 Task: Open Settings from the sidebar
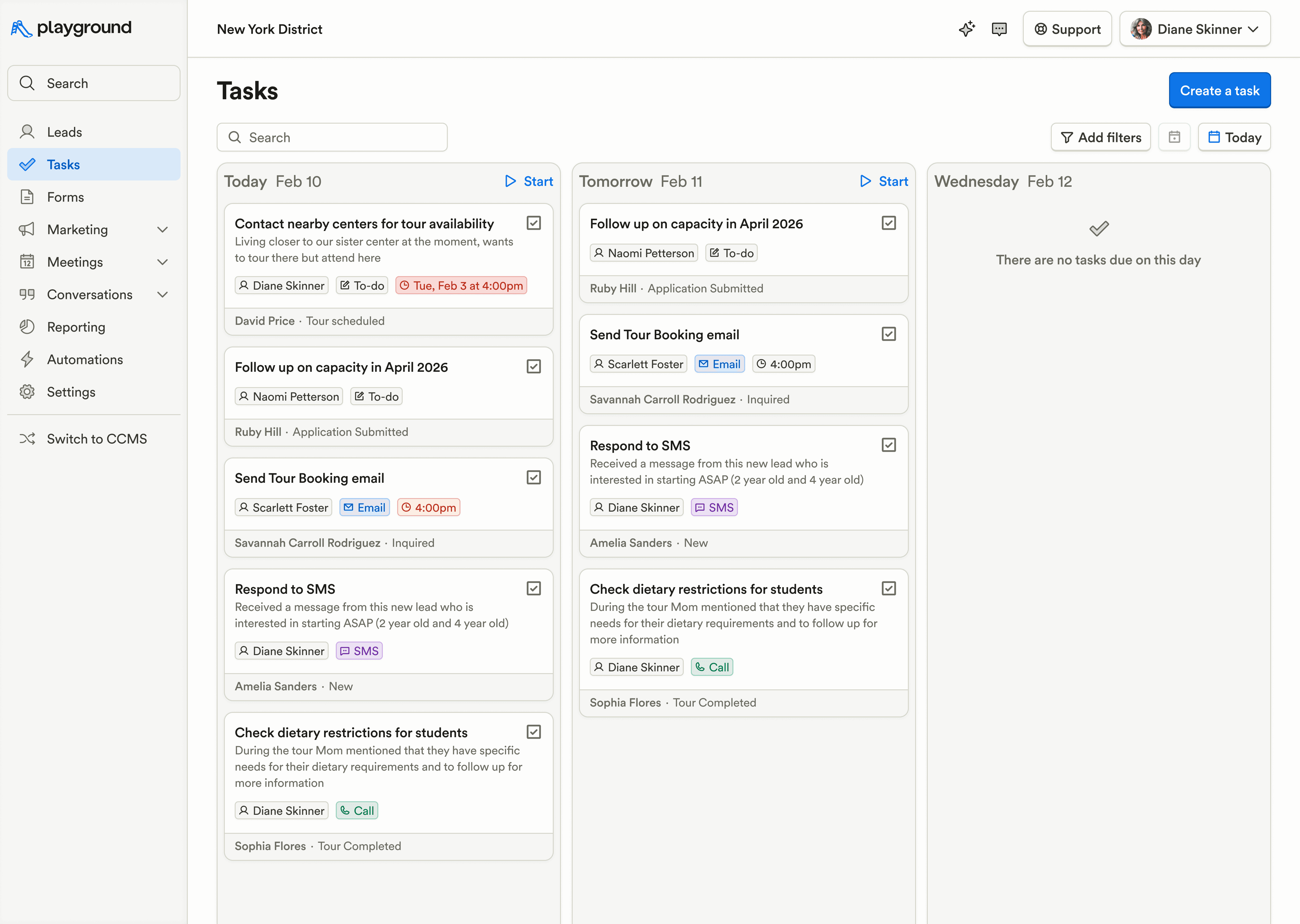click(71, 391)
